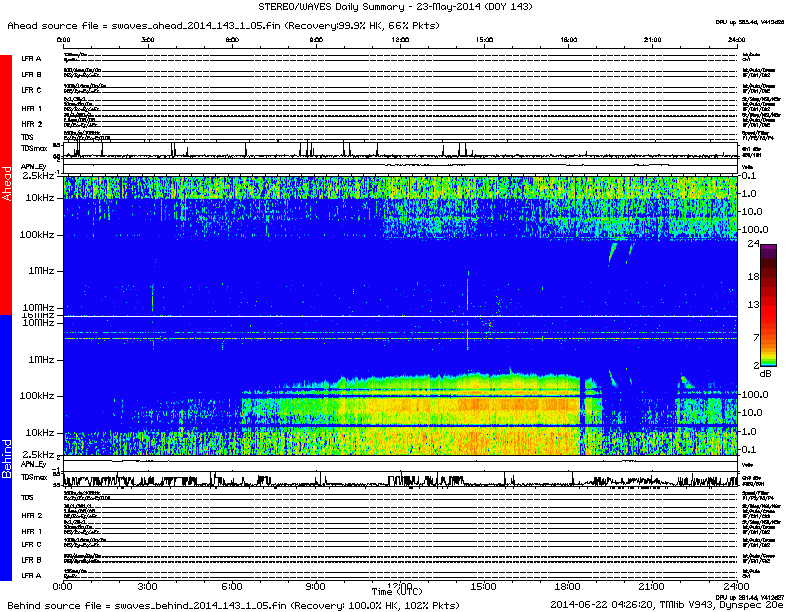The image size is (792, 612).
Task: Click the 2.5kHz label on Behind spectrogram
Action: tap(38, 454)
